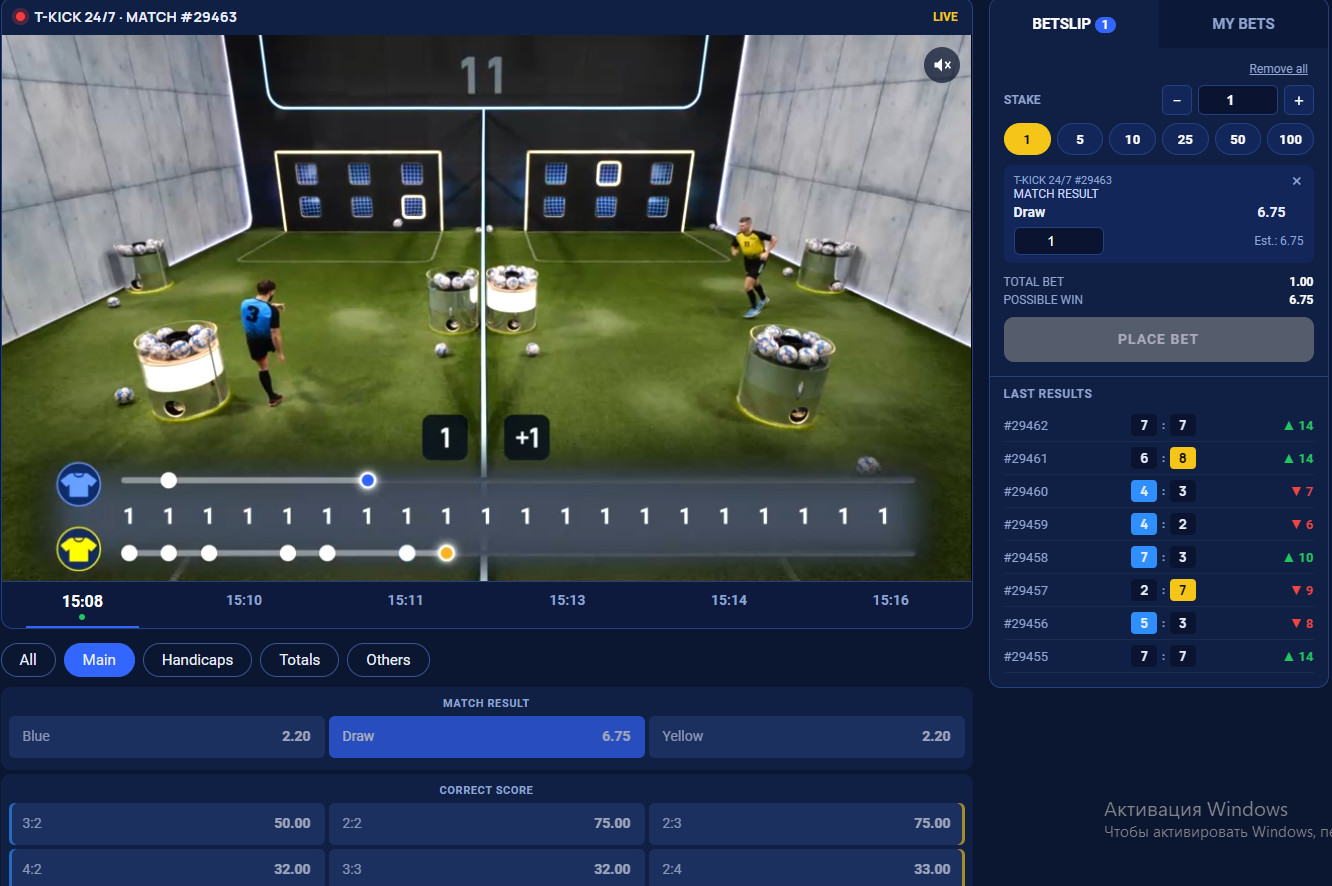Viewport: 1332px width, 886px height.
Task: Pick correct score 3:3 at 32.00
Action: tap(487, 869)
